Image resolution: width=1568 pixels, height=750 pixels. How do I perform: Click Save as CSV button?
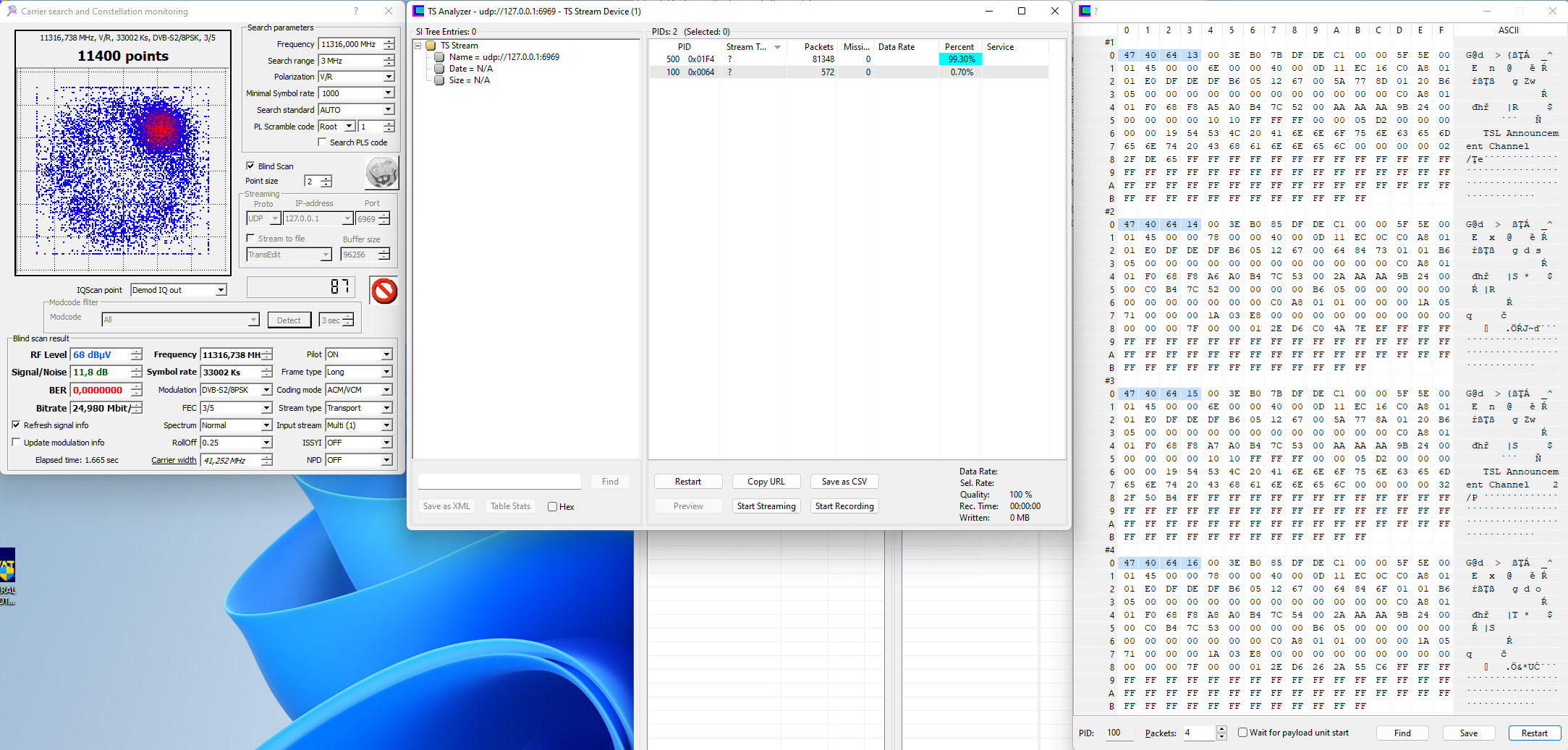[x=844, y=482]
